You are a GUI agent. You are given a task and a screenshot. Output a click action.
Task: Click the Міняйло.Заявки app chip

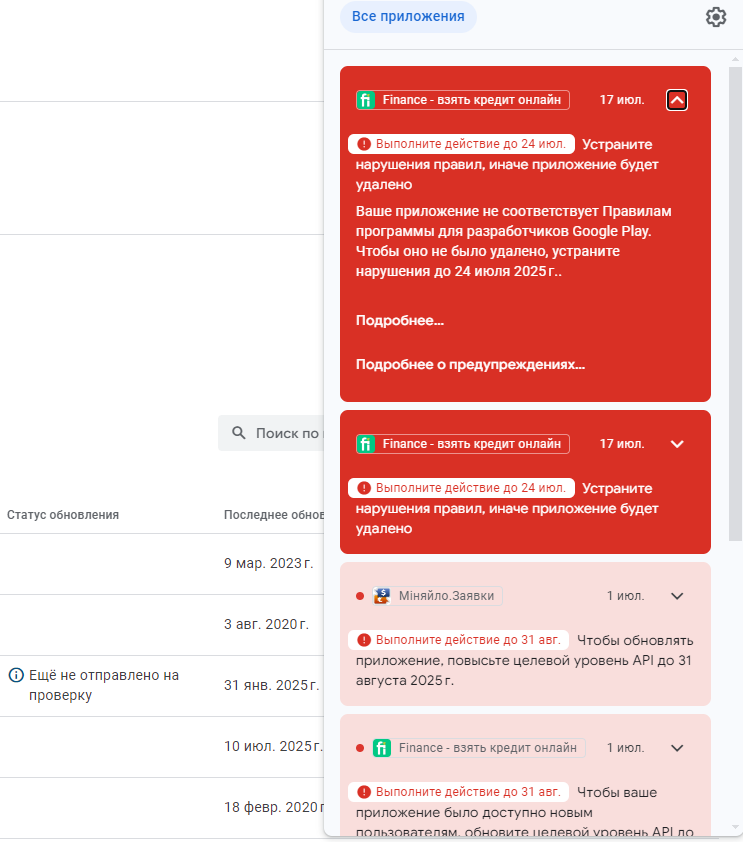tap(438, 596)
